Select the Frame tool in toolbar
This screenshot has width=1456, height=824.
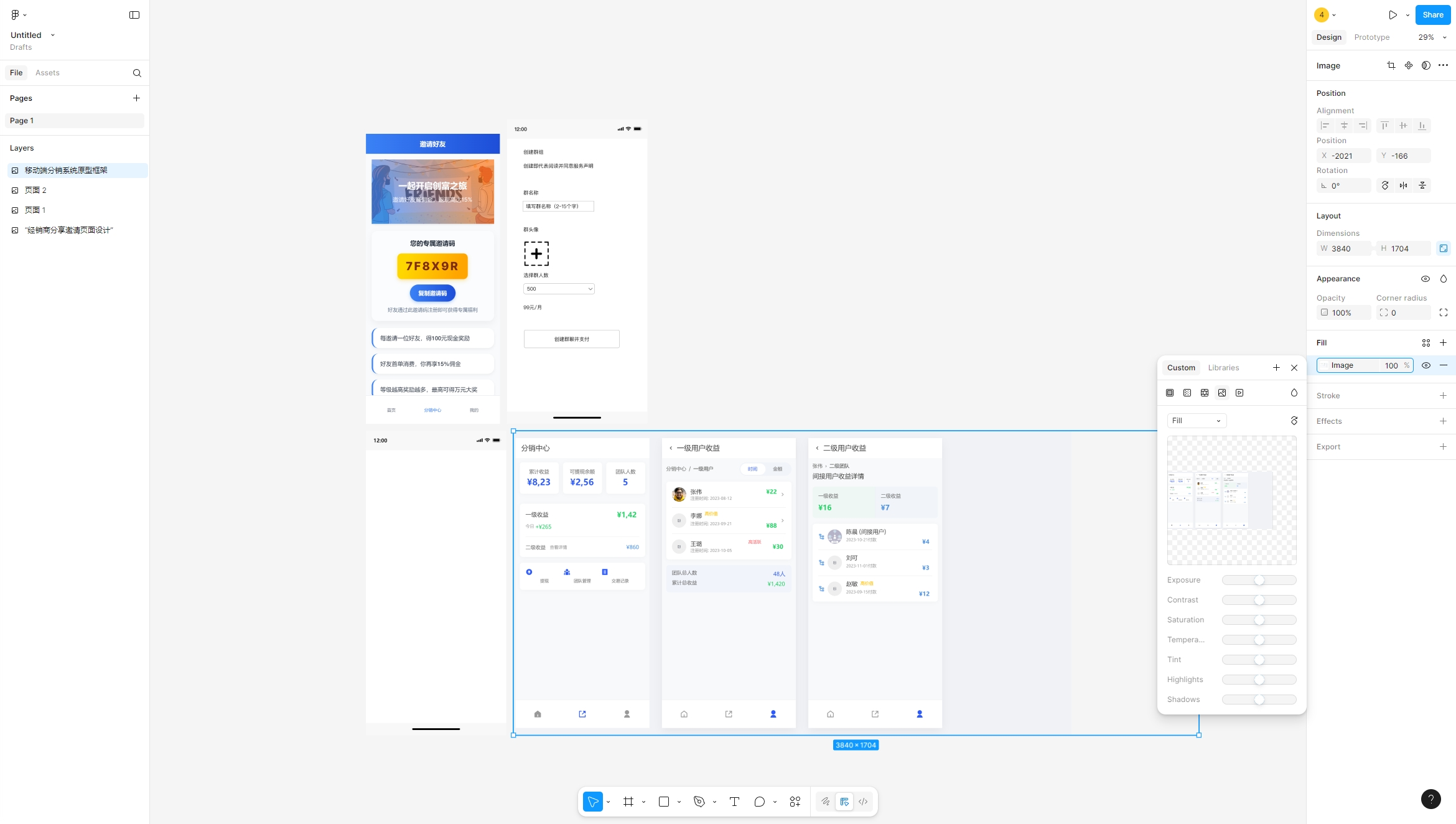point(628,802)
